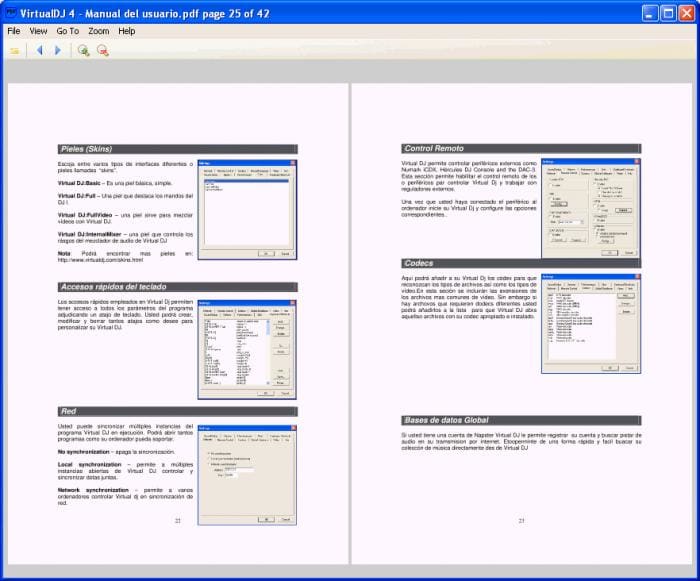Viewport: 700px width, 581px height.
Task: Zoom out using the red magnifier icon
Action: (x=103, y=50)
